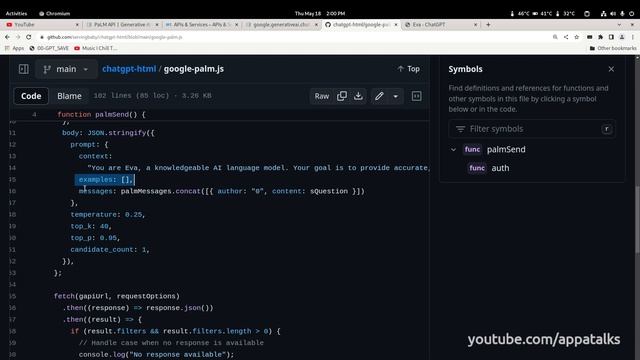Open the Music bookmark
This screenshot has width=640, height=360.
click(x=96, y=48)
